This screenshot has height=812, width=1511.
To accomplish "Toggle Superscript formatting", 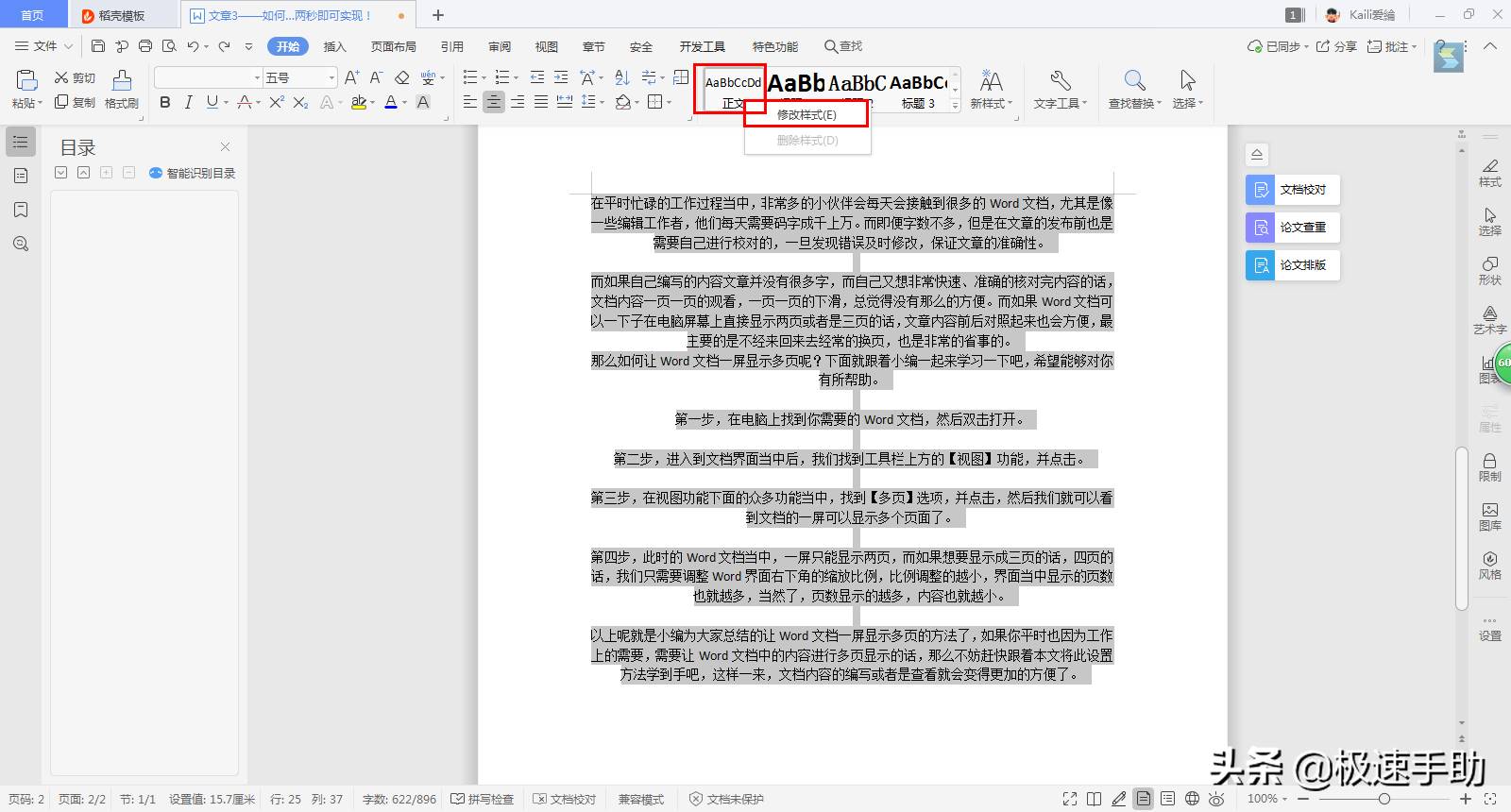I will point(276,102).
